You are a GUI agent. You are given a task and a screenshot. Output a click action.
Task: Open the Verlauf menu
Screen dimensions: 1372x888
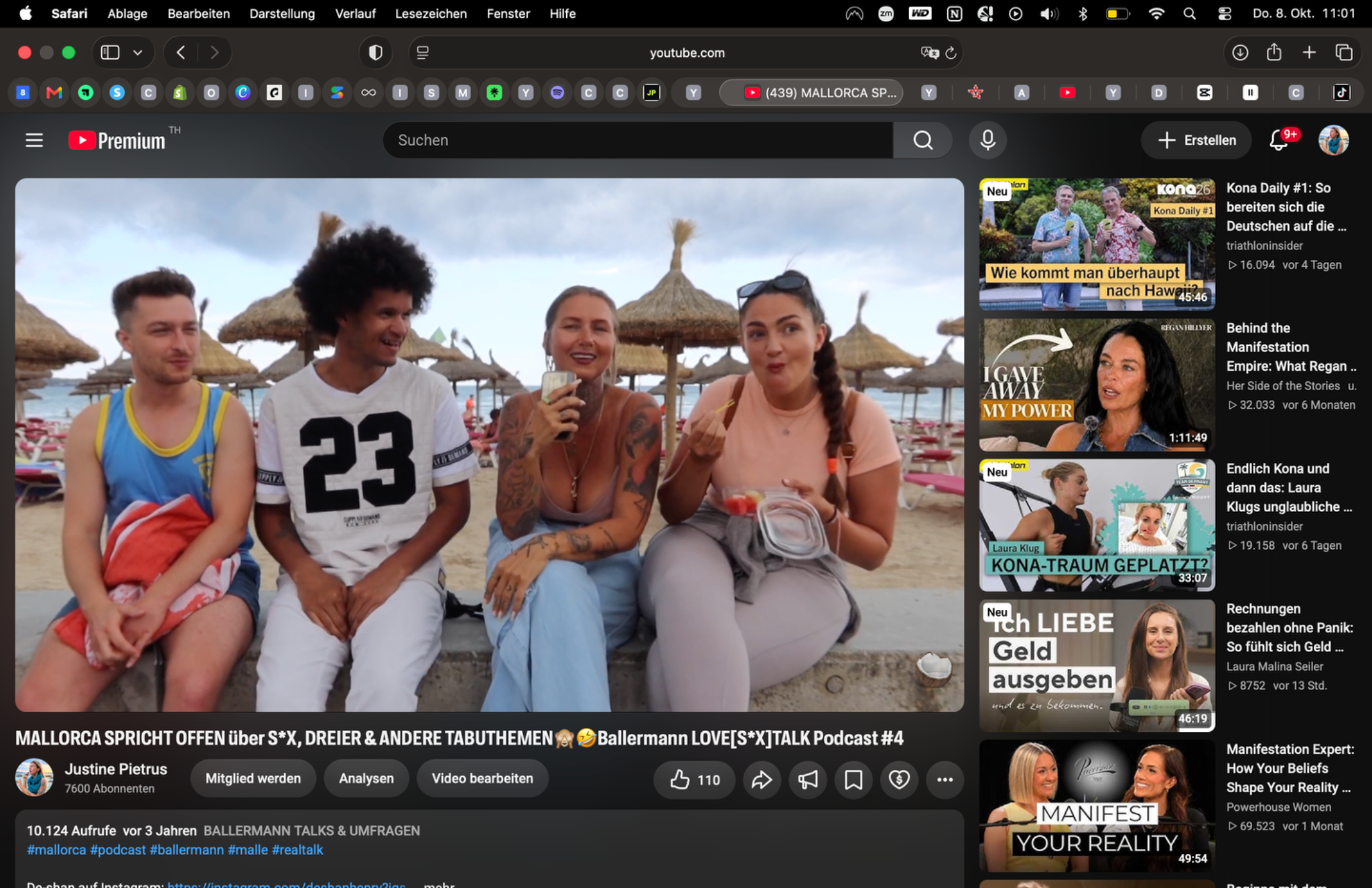point(355,13)
